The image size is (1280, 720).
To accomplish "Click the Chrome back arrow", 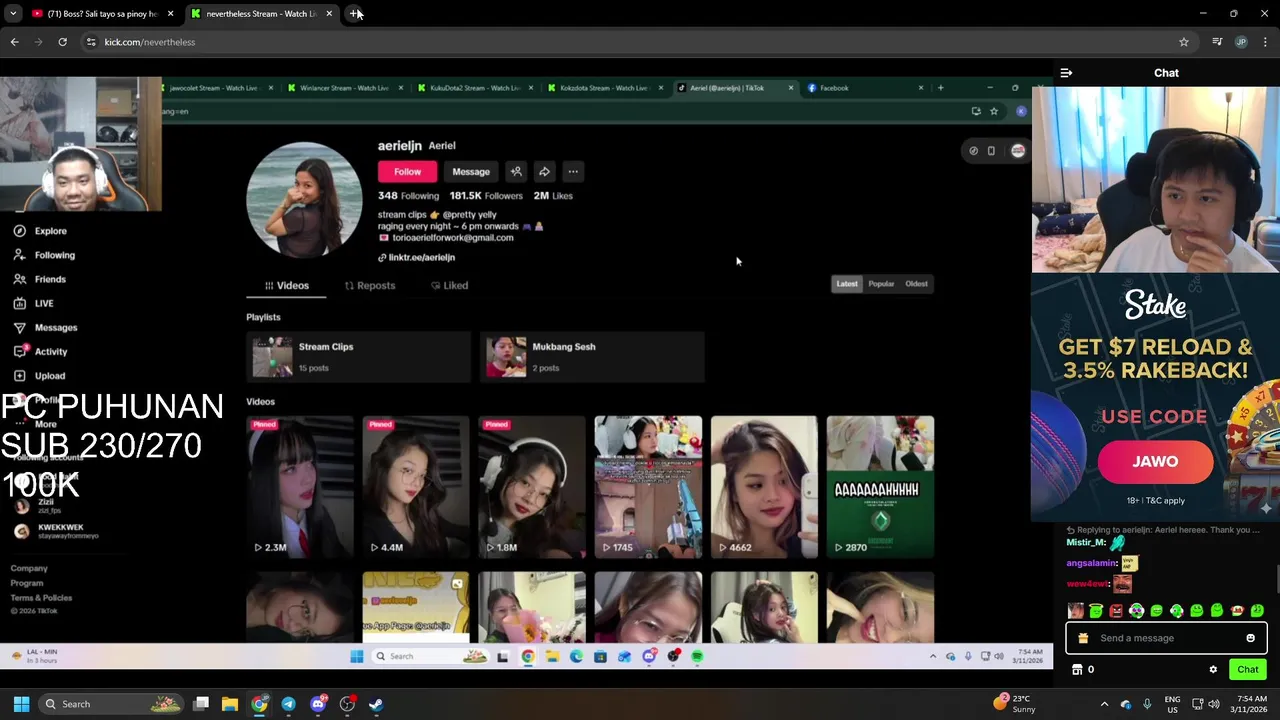I will click(14, 42).
